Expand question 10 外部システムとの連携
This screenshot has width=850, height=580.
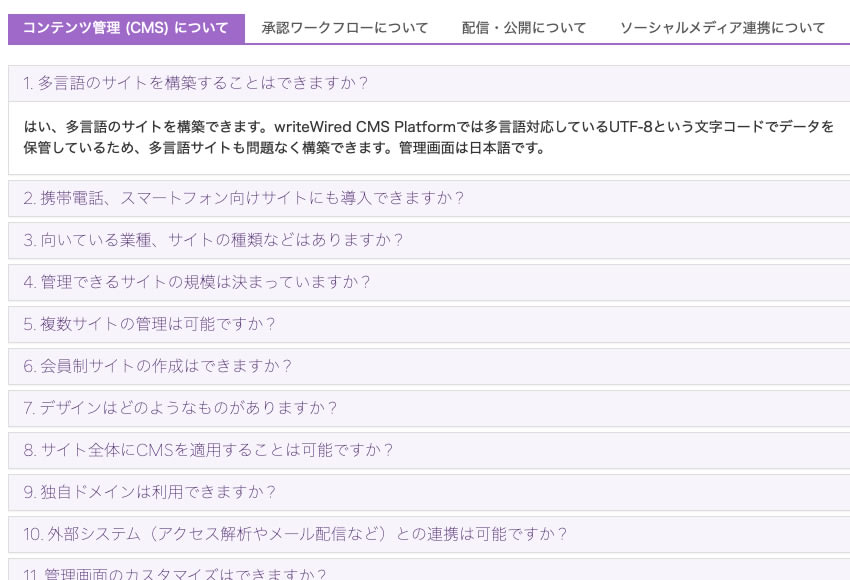[x=429, y=534]
